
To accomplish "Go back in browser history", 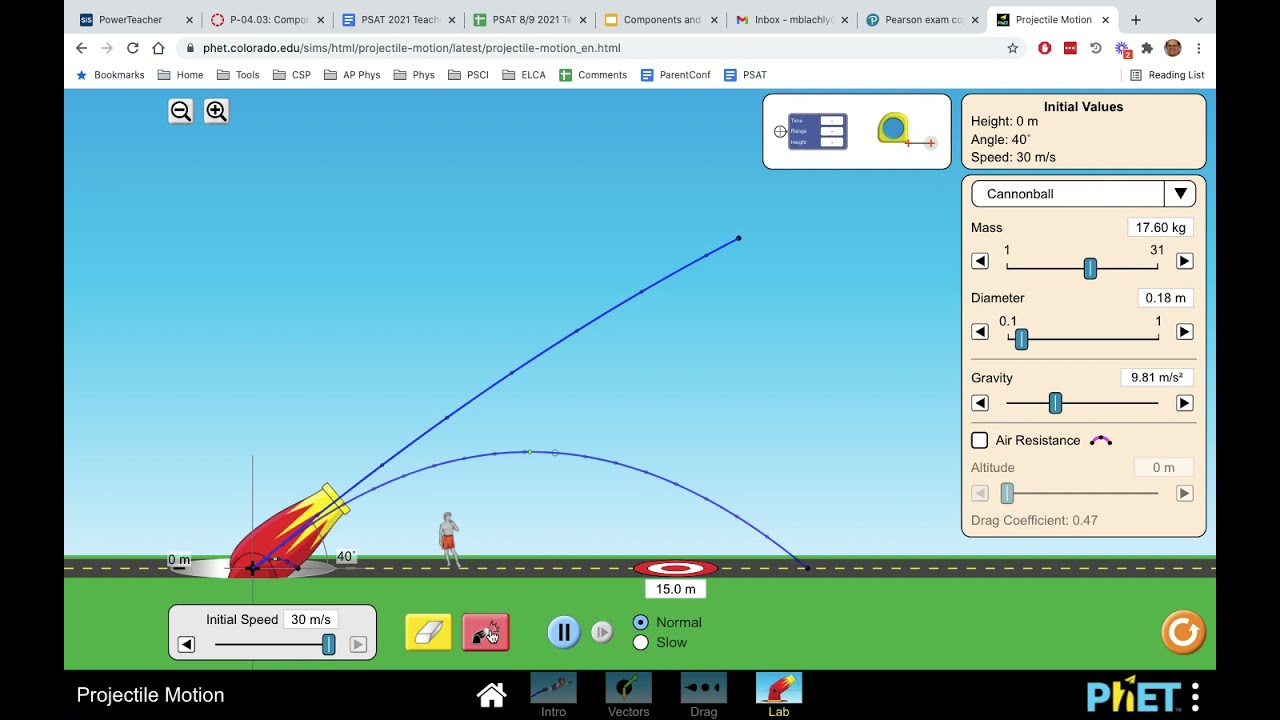I will click(x=82, y=48).
